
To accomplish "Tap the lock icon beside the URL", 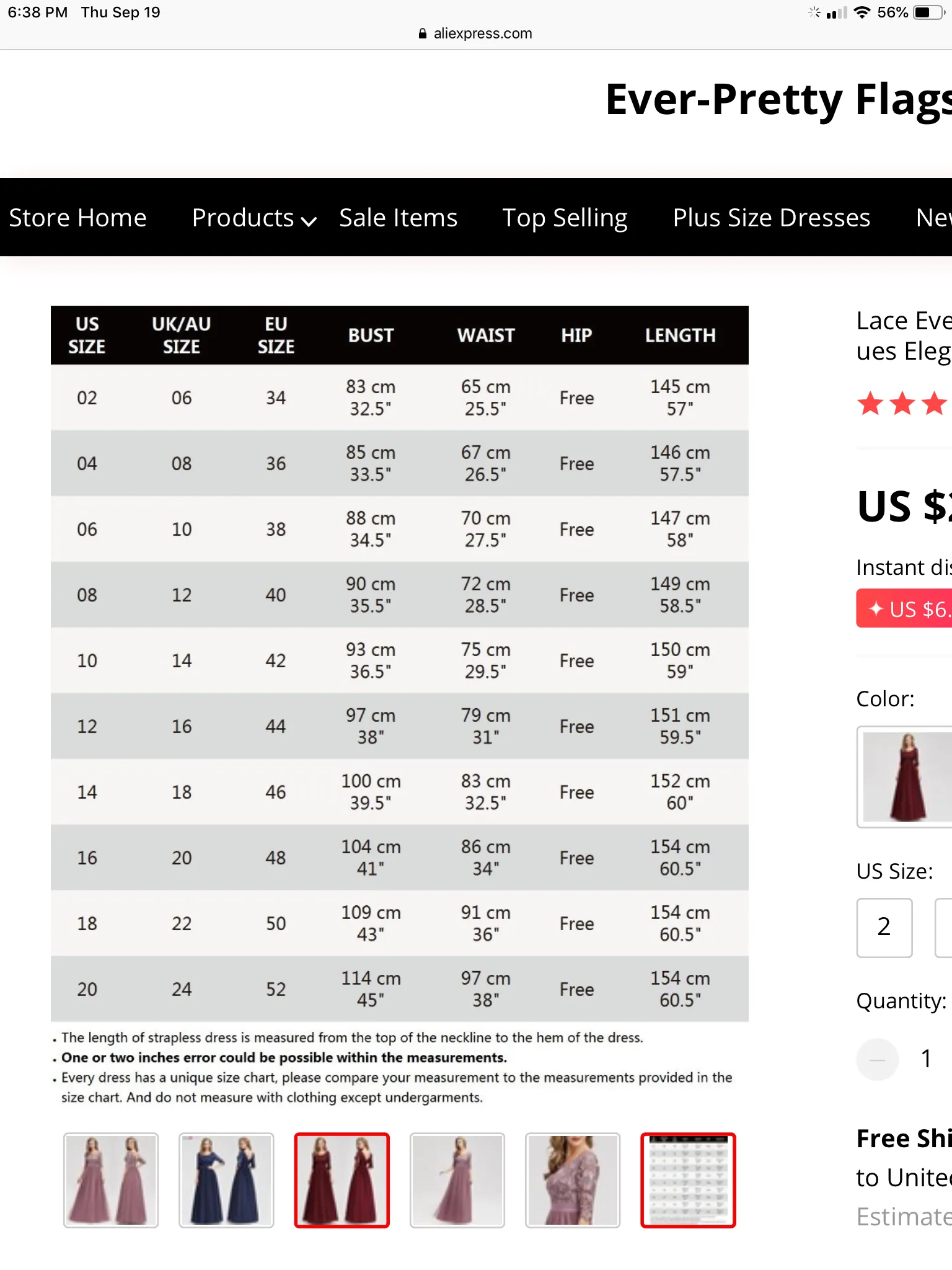I will 423,33.
